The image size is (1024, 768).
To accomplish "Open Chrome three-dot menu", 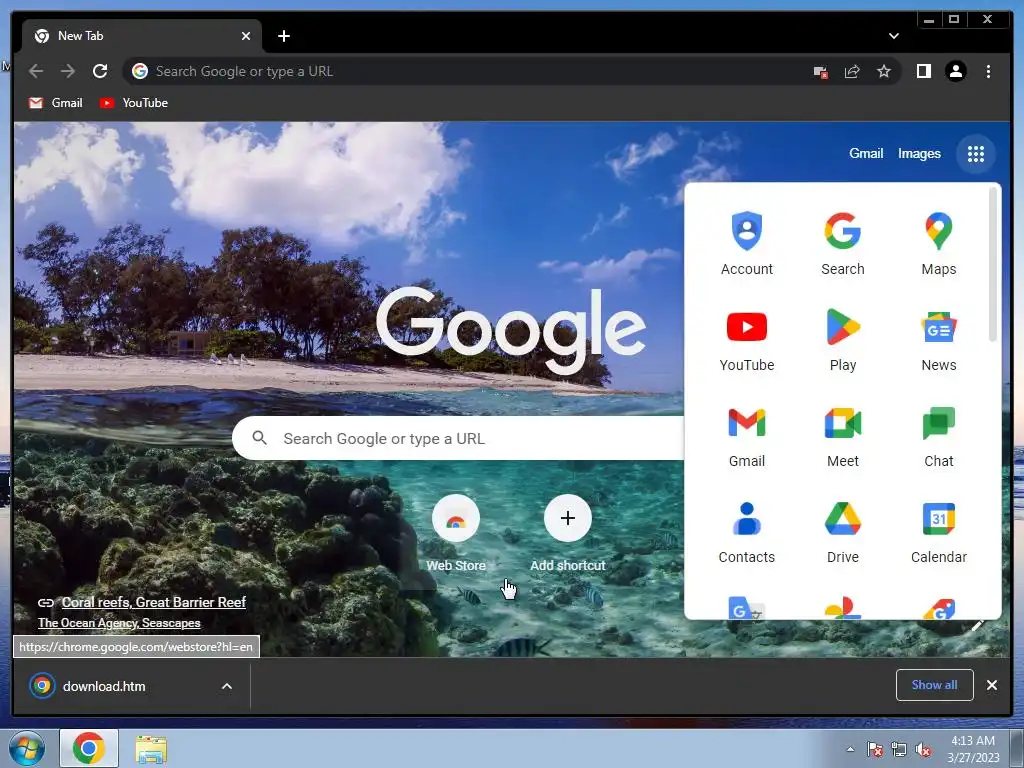I will coord(988,71).
